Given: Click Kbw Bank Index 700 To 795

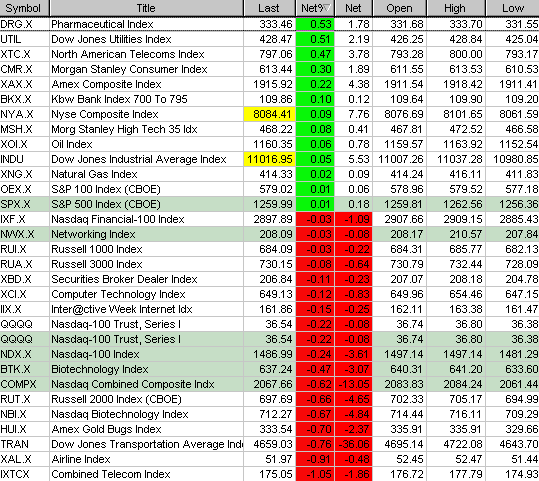Looking at the screenshot, I should [119, 99].
